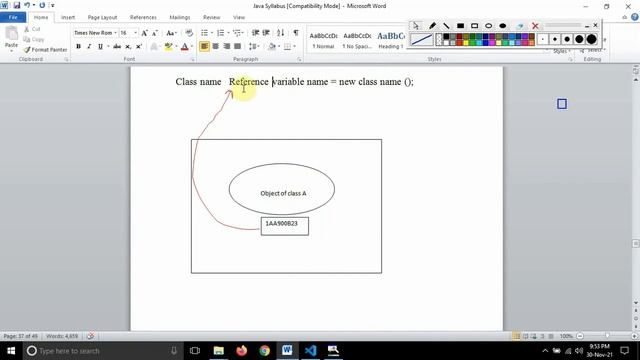Open the Mailings tab
The width and height of the screenshot is (640, 360).
tap(180, 17)
